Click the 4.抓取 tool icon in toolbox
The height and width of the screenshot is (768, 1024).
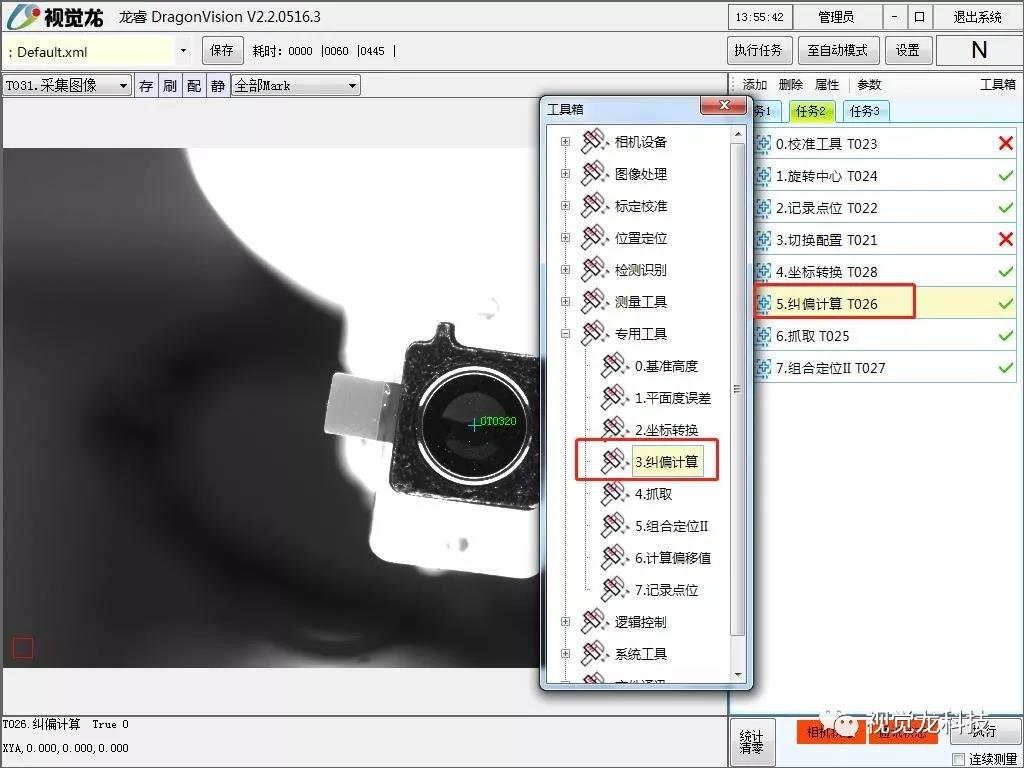coord(614,494)
